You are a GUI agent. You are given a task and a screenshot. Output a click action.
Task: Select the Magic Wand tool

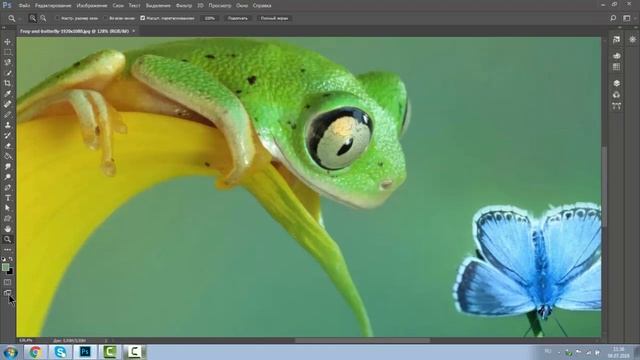point(7,73)
